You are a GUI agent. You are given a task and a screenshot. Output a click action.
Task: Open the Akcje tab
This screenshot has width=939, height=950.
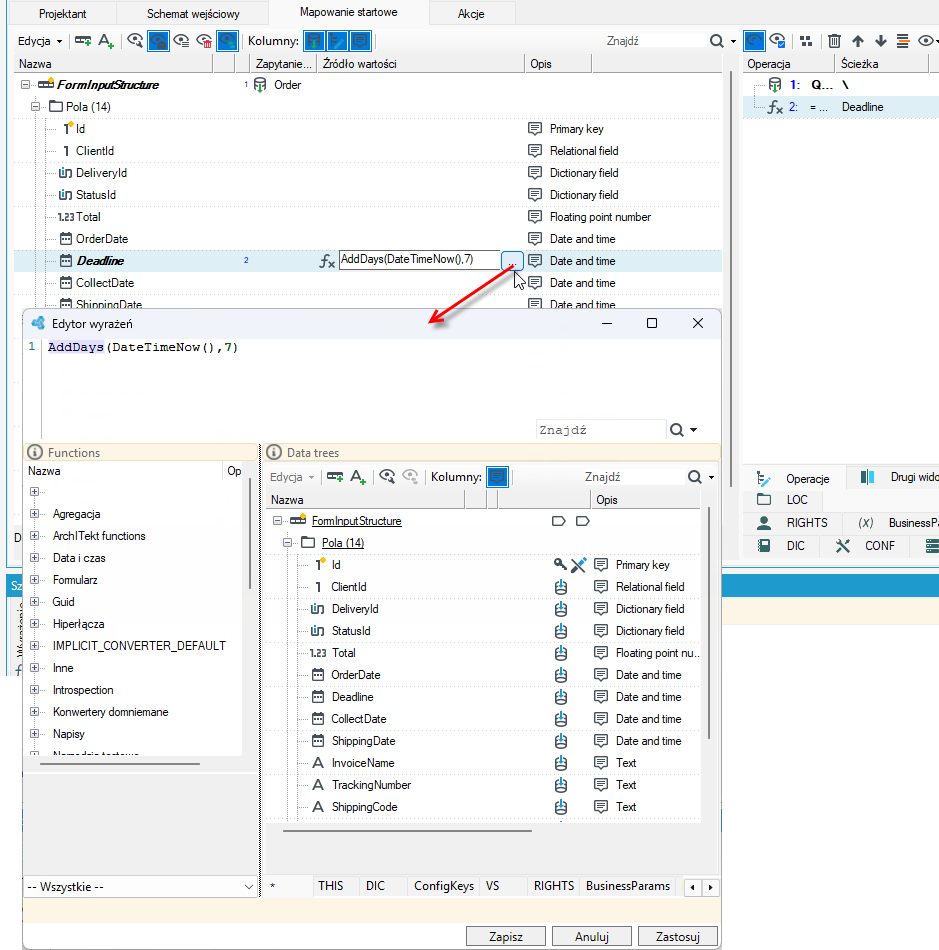[x=471, y=13]
